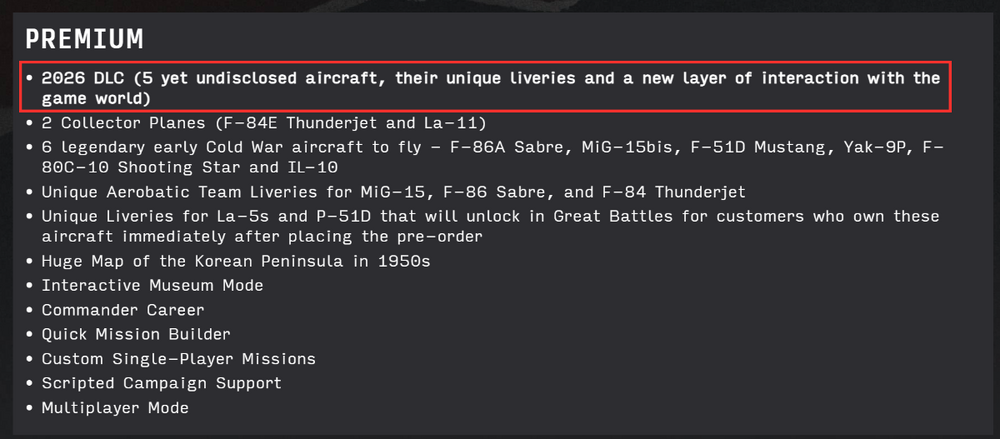1000x439 pixels.
Task: Select the highlighted 2026 DLC list item
Action: [490, 88]
